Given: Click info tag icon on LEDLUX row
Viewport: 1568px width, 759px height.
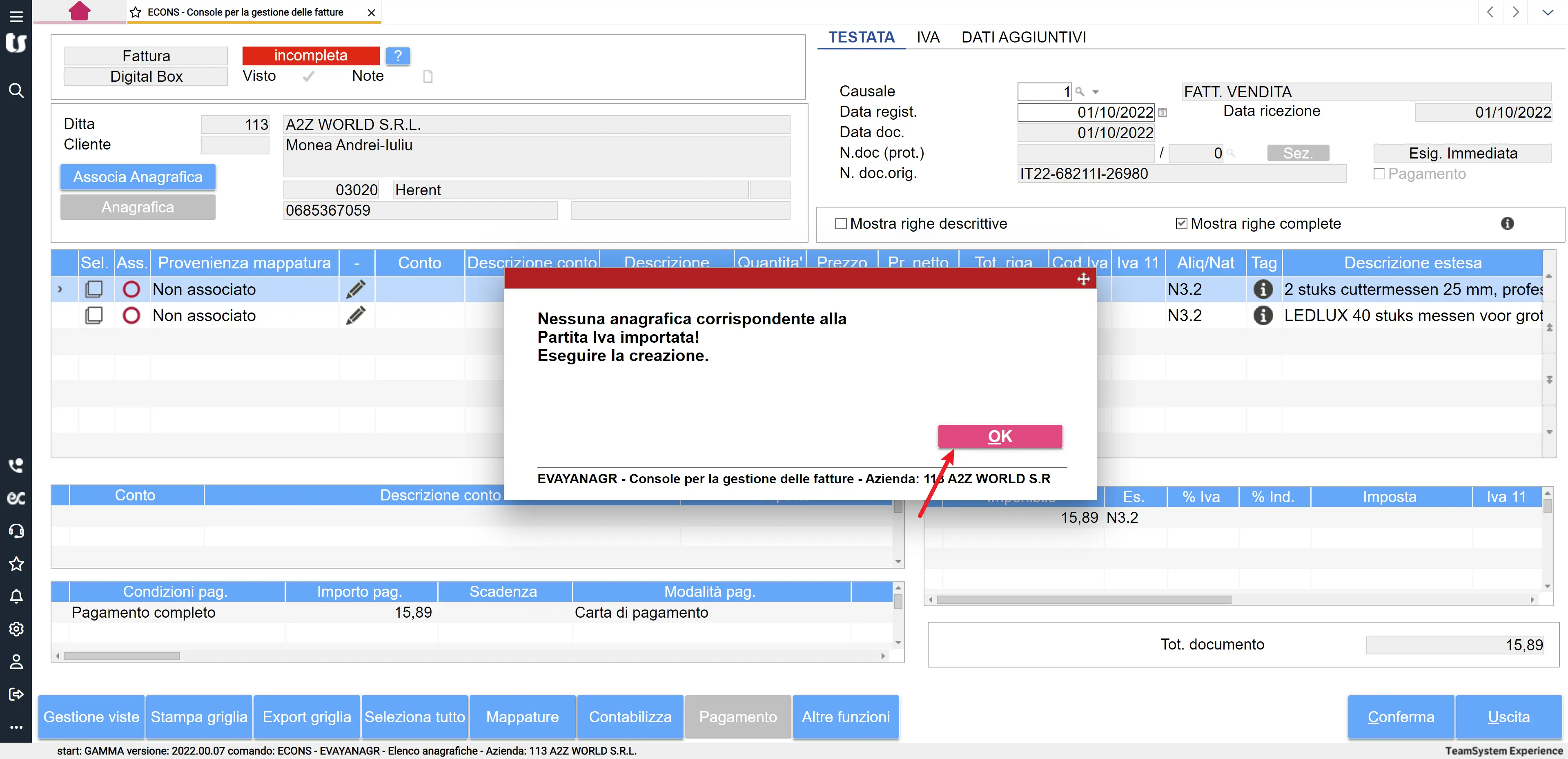Looking at the screenshot, I should click(1263, 315).
